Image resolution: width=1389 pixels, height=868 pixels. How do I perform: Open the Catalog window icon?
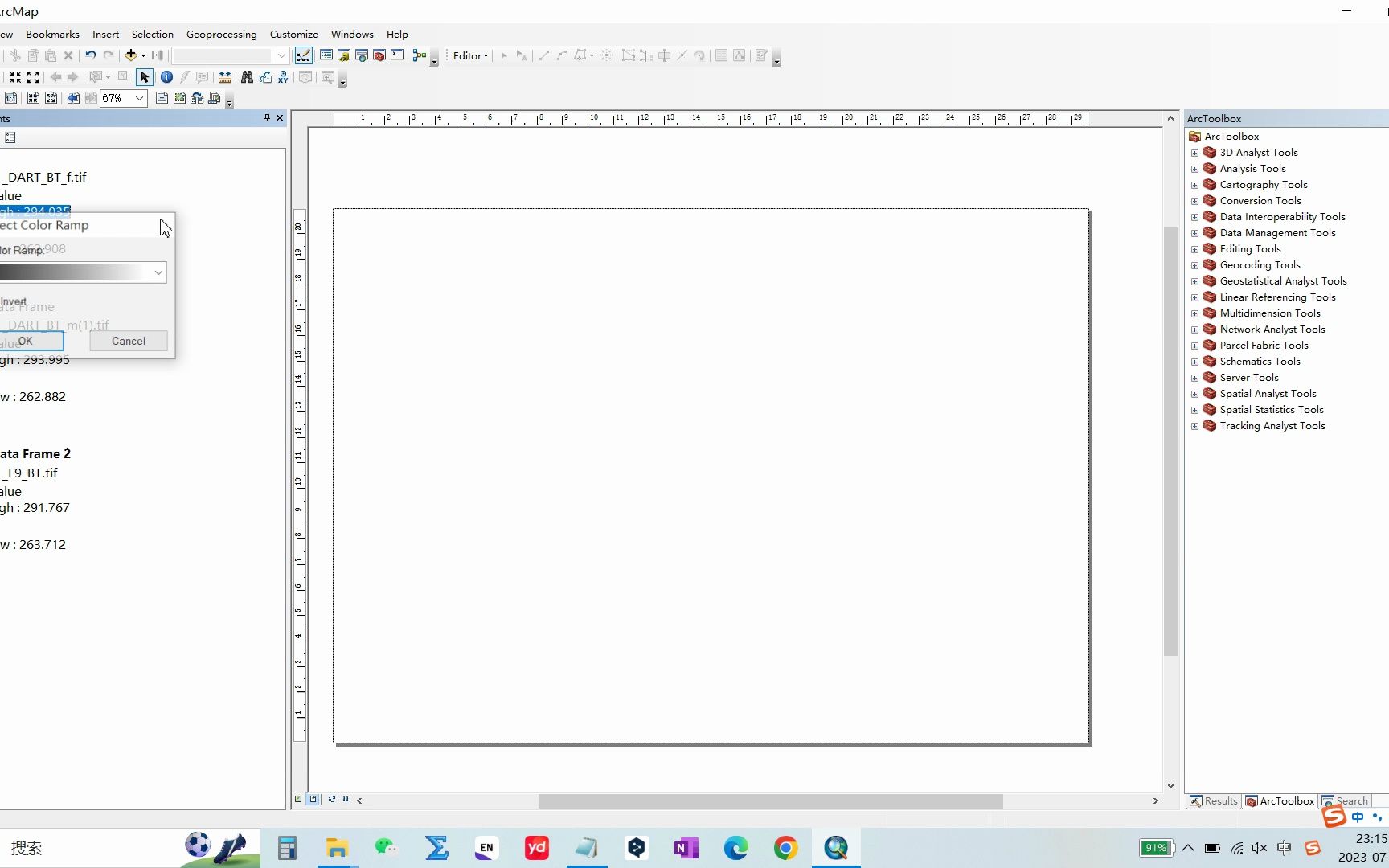pyautogui.click(x=344, y=55)
